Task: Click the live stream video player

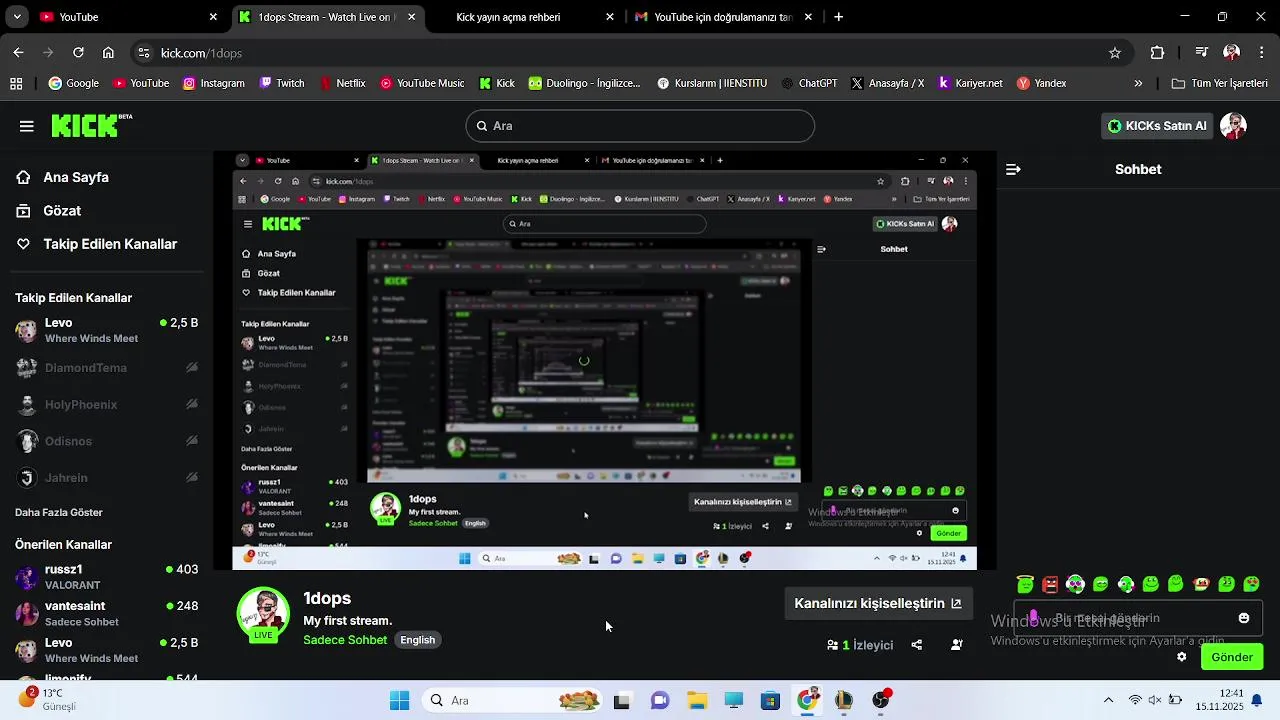Action: [x=605, y=361]
